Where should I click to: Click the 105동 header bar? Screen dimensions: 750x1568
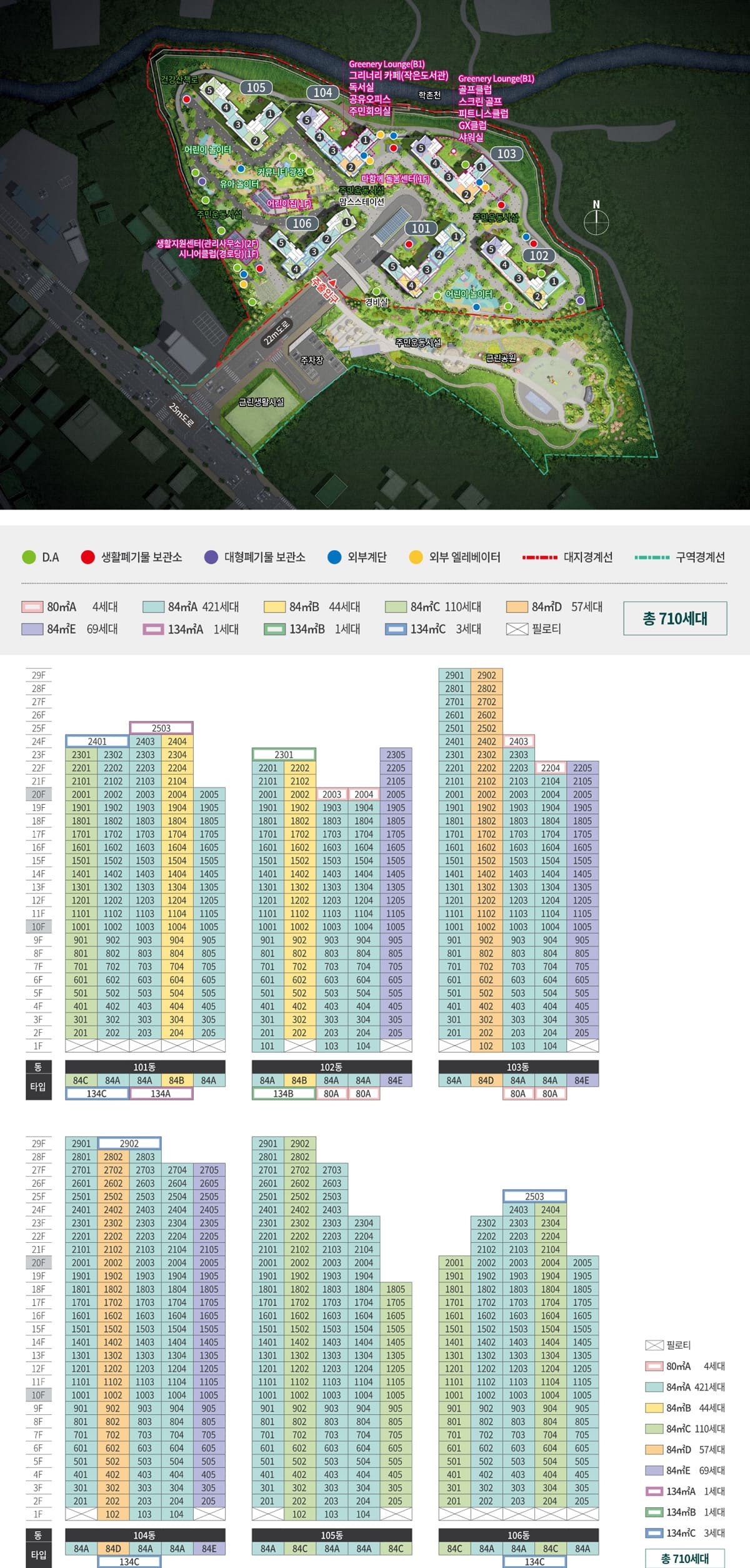[x=332, y=1535]
